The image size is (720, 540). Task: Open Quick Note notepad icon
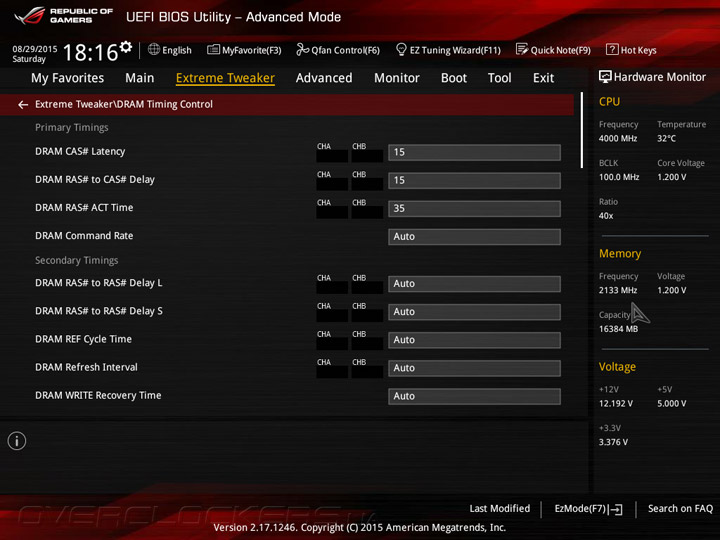coord(522,49)
